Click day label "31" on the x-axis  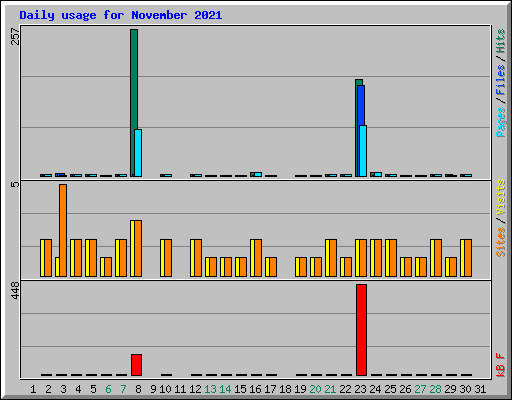[x=480, y=389]
